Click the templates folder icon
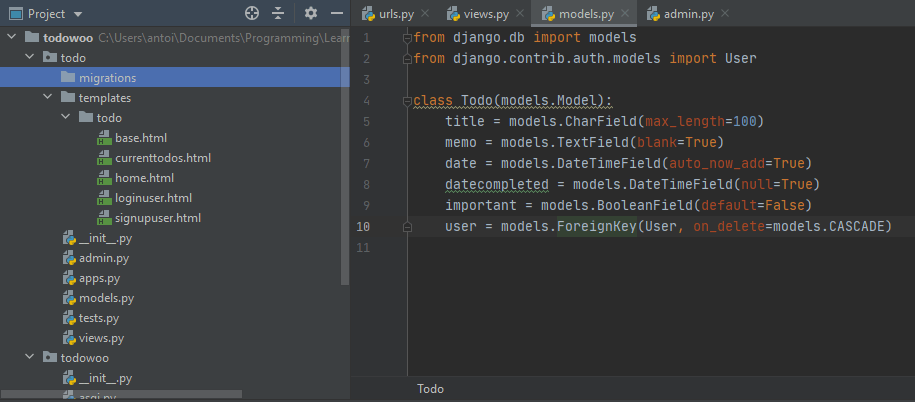This screenshot has height=402, width=915. tap(68, 97)
